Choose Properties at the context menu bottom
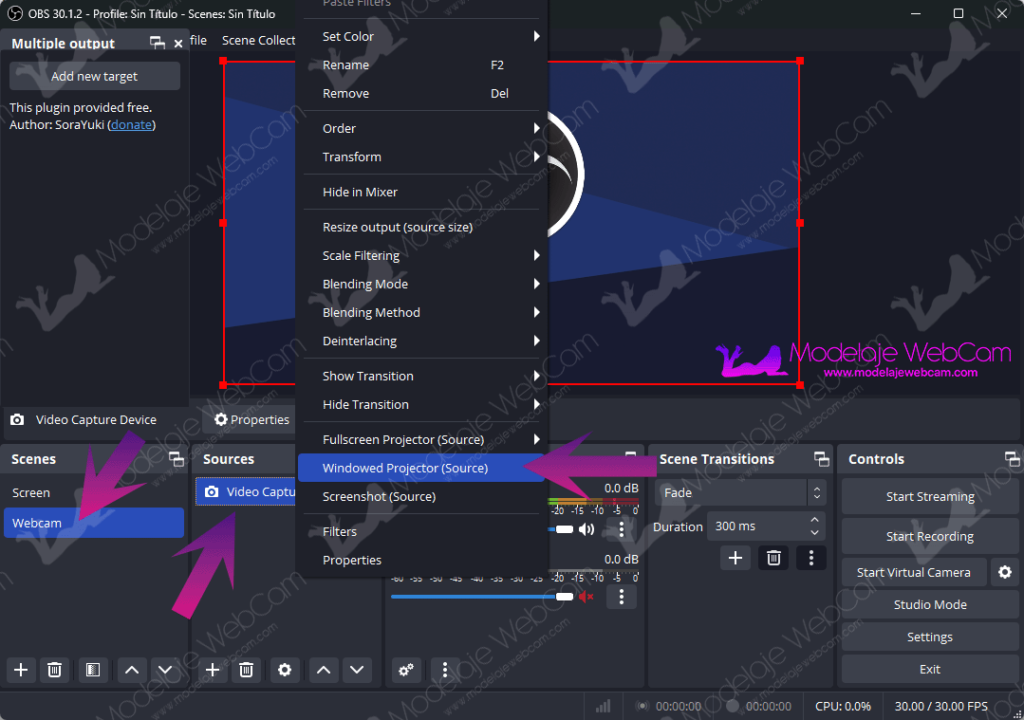The width and height of the screenshot is (1024, 720). click(x=422, y=560)
